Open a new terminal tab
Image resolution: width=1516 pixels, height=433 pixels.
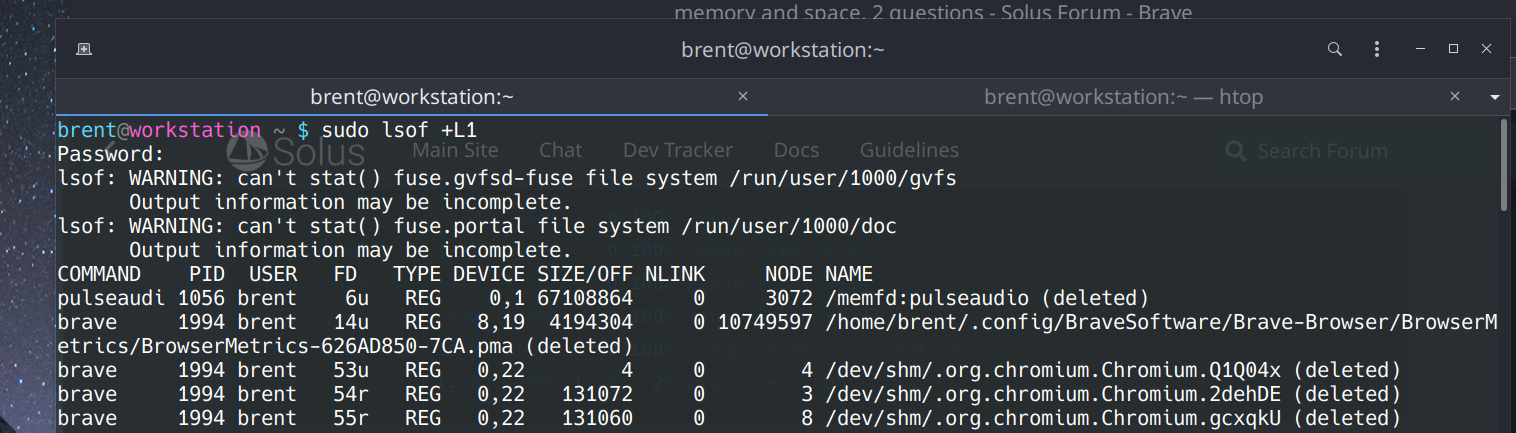click(85, 49)
